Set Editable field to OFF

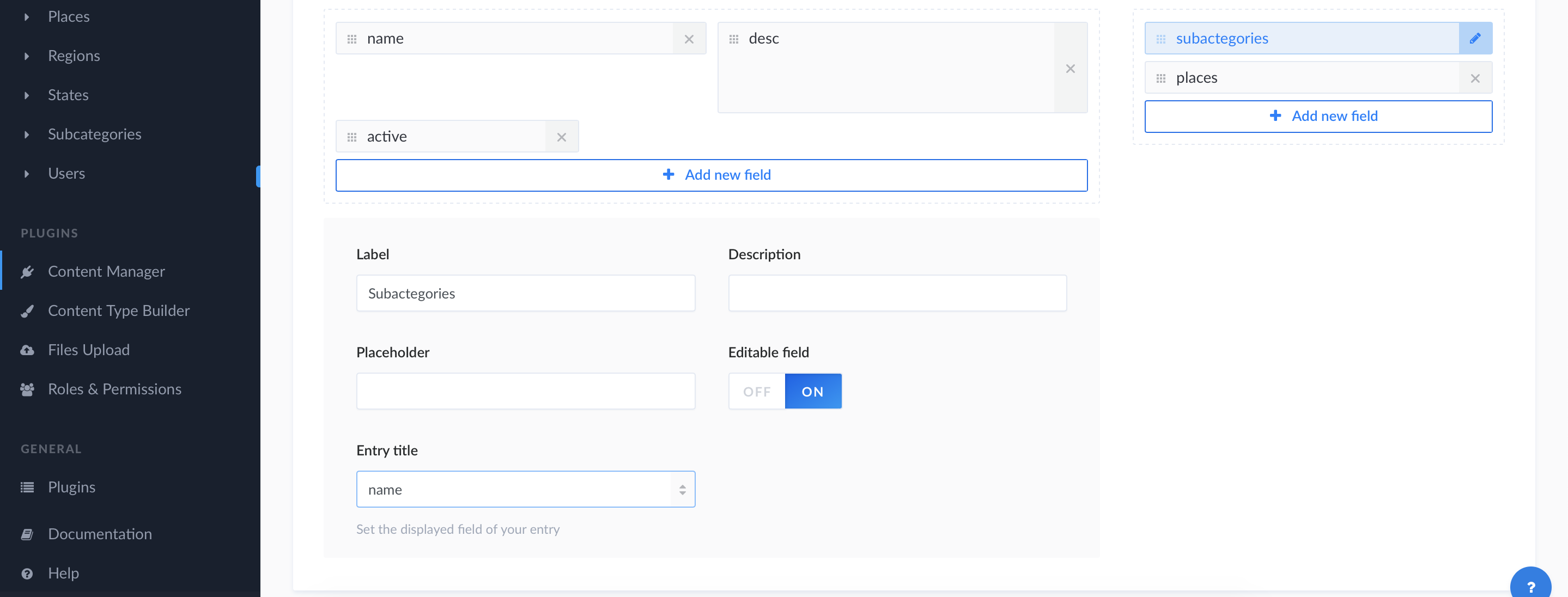tap(756, 391)
